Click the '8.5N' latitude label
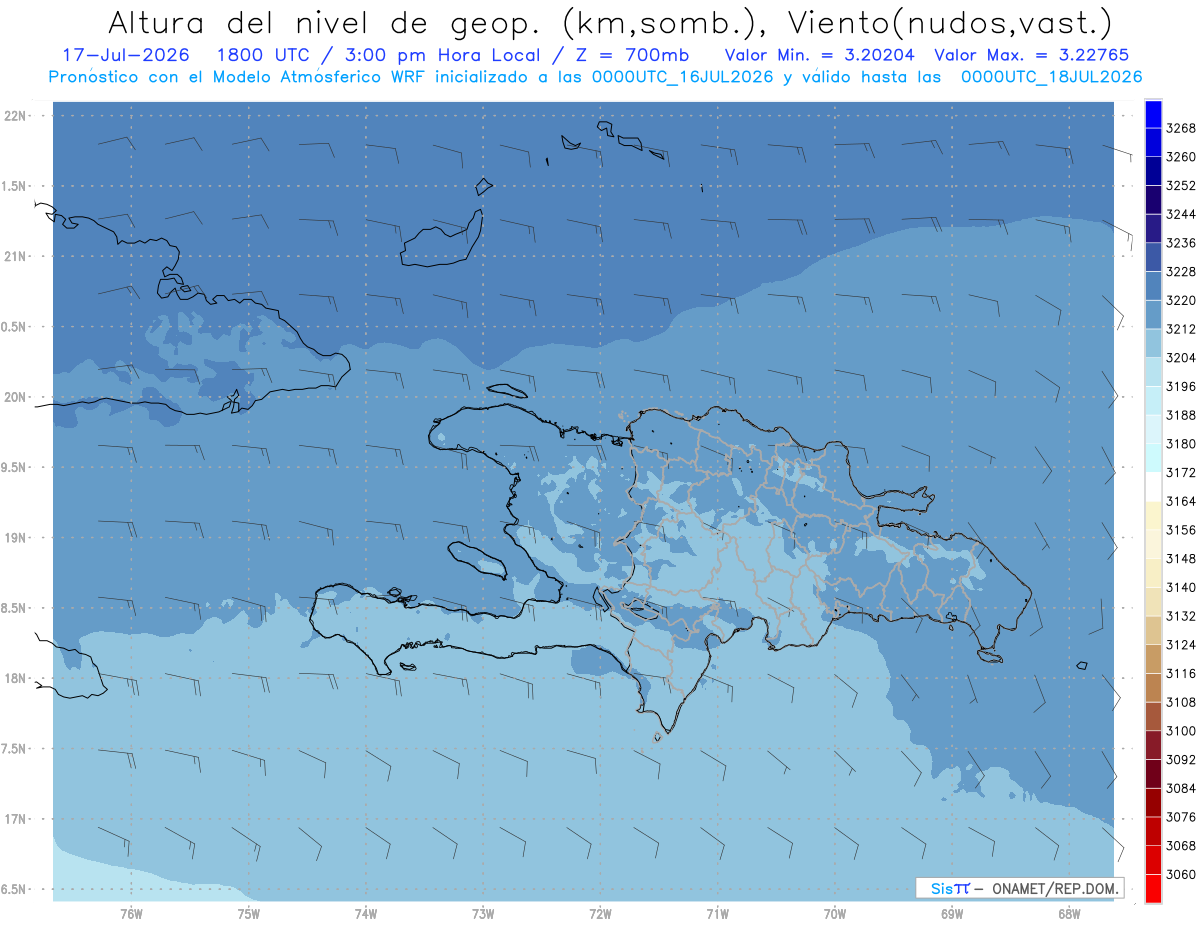 (x=15, y=608)
